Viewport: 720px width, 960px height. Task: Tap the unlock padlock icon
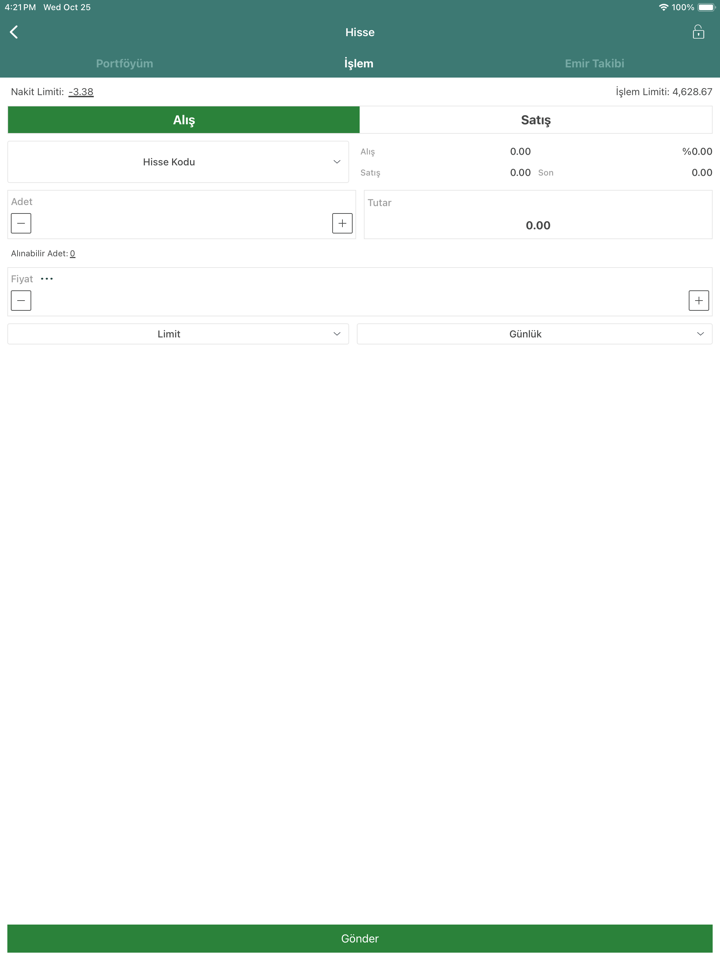tap(698, 32)
